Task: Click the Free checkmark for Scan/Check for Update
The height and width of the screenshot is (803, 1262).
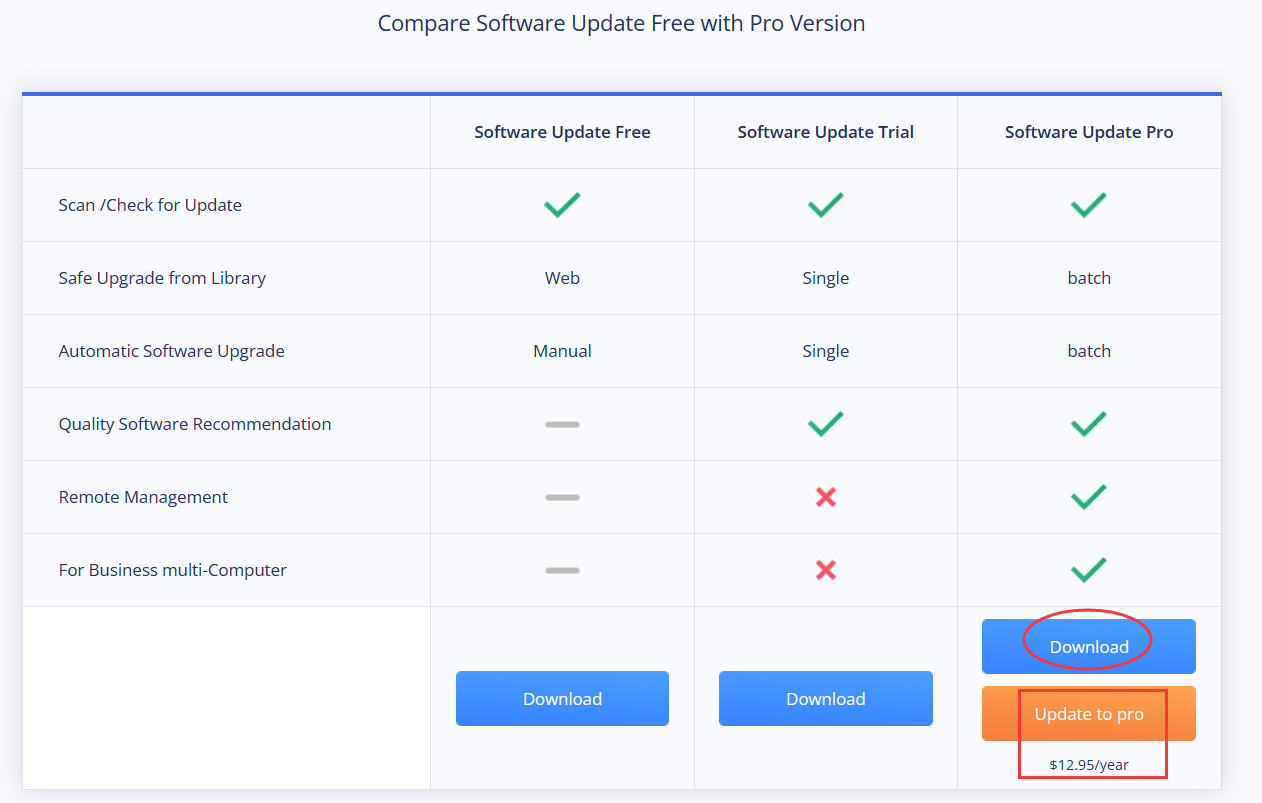Action: (562, 205)
